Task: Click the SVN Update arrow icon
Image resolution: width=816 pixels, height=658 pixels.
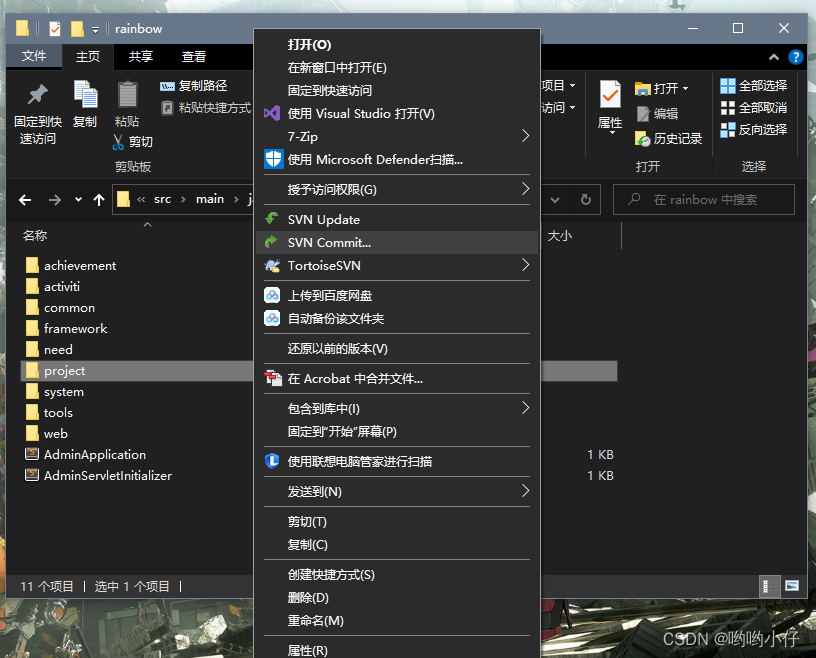Action: (x=272, y=219)
